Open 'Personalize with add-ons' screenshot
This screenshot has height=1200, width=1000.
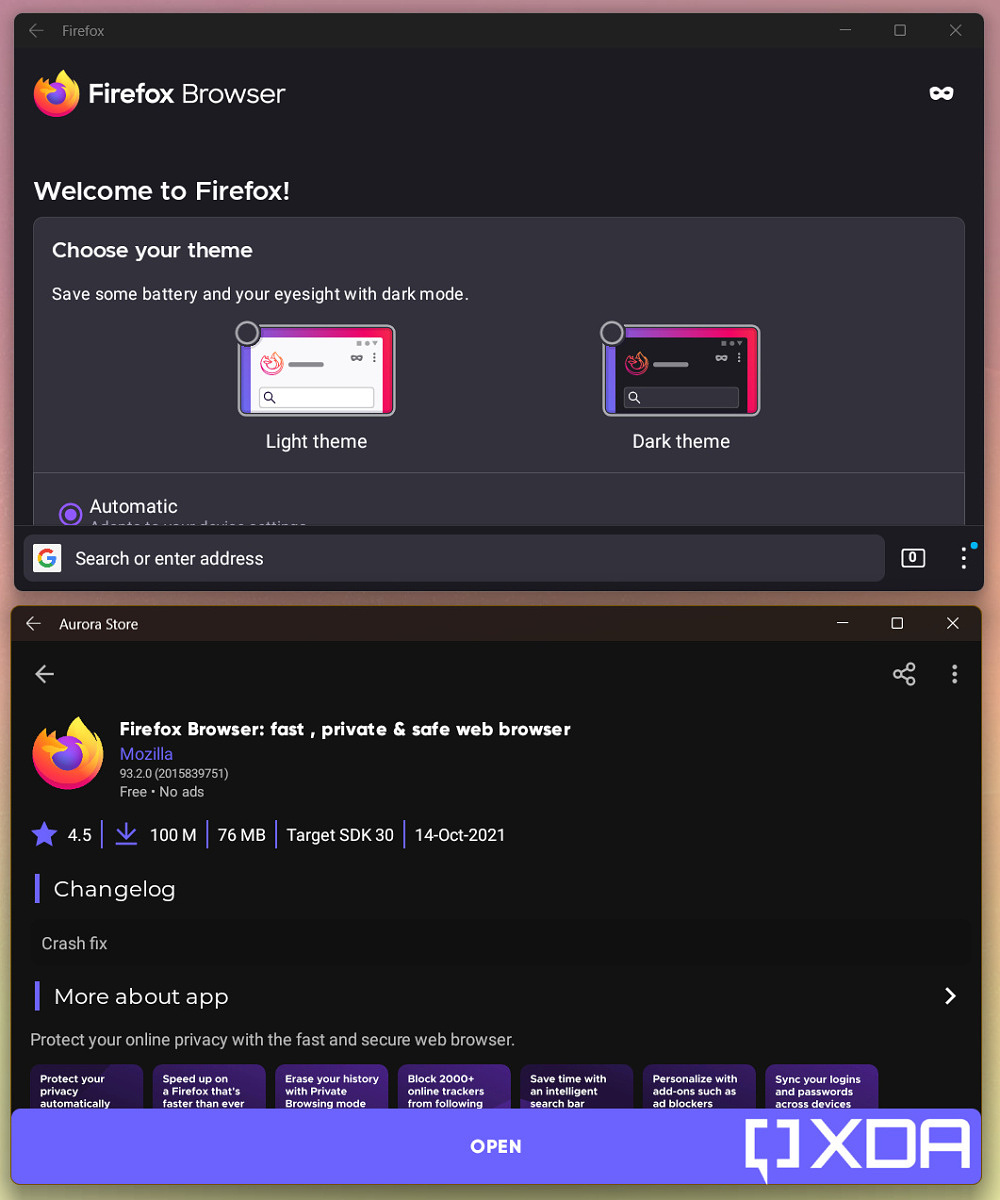coord(699,1087)
